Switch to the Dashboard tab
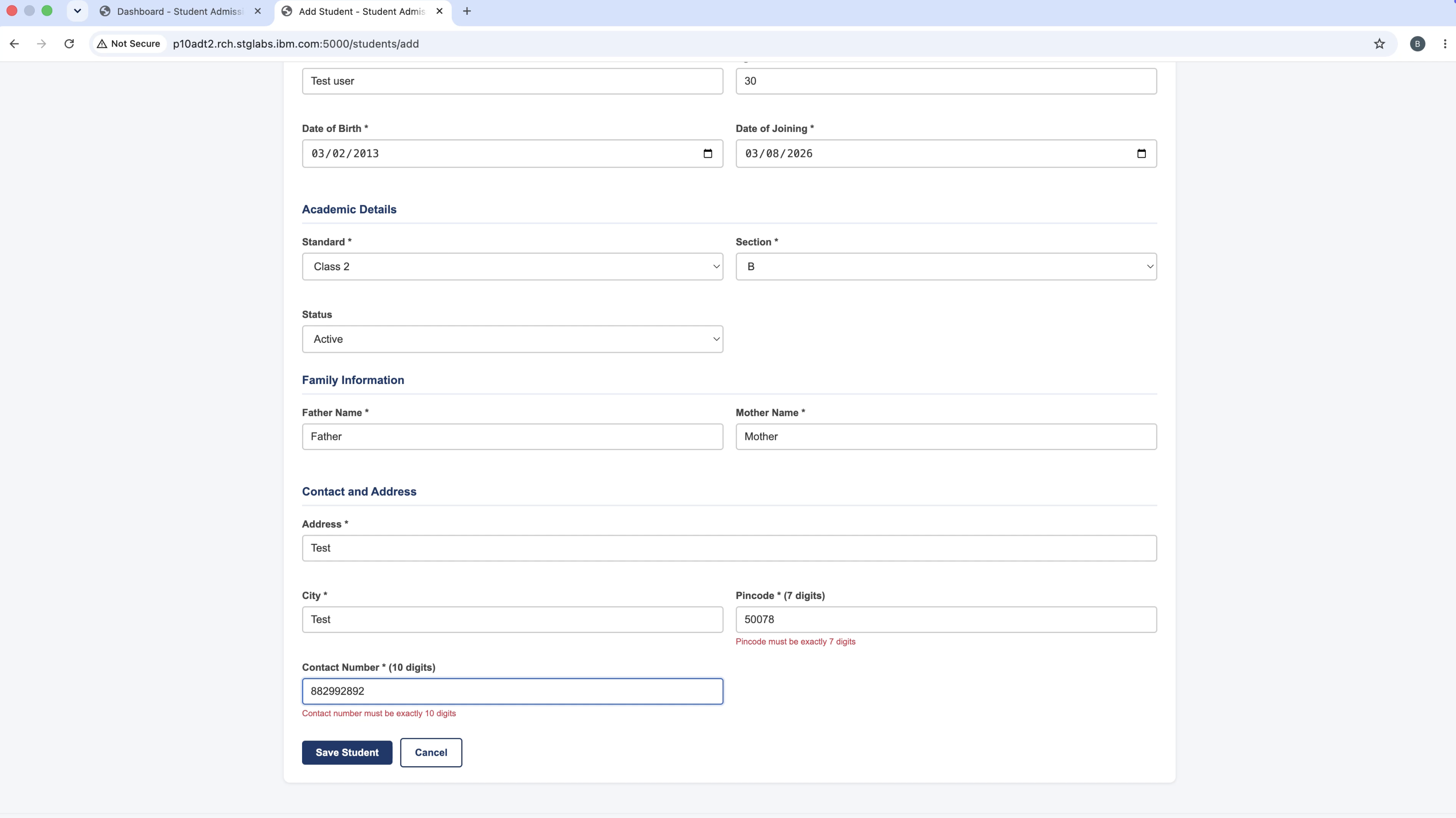Viewport: 1456px width, 818px height. coord(181,11)
